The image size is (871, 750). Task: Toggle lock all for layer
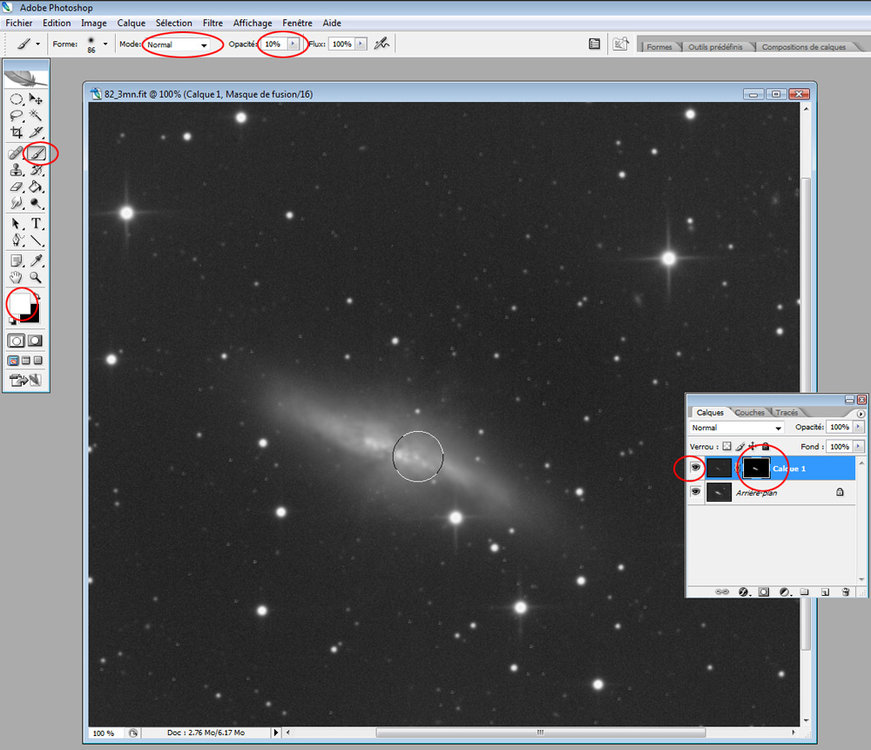tap(765, 446)
